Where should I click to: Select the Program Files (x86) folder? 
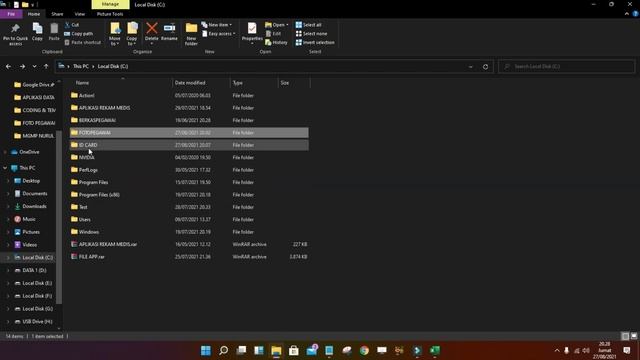pos(189,195)
